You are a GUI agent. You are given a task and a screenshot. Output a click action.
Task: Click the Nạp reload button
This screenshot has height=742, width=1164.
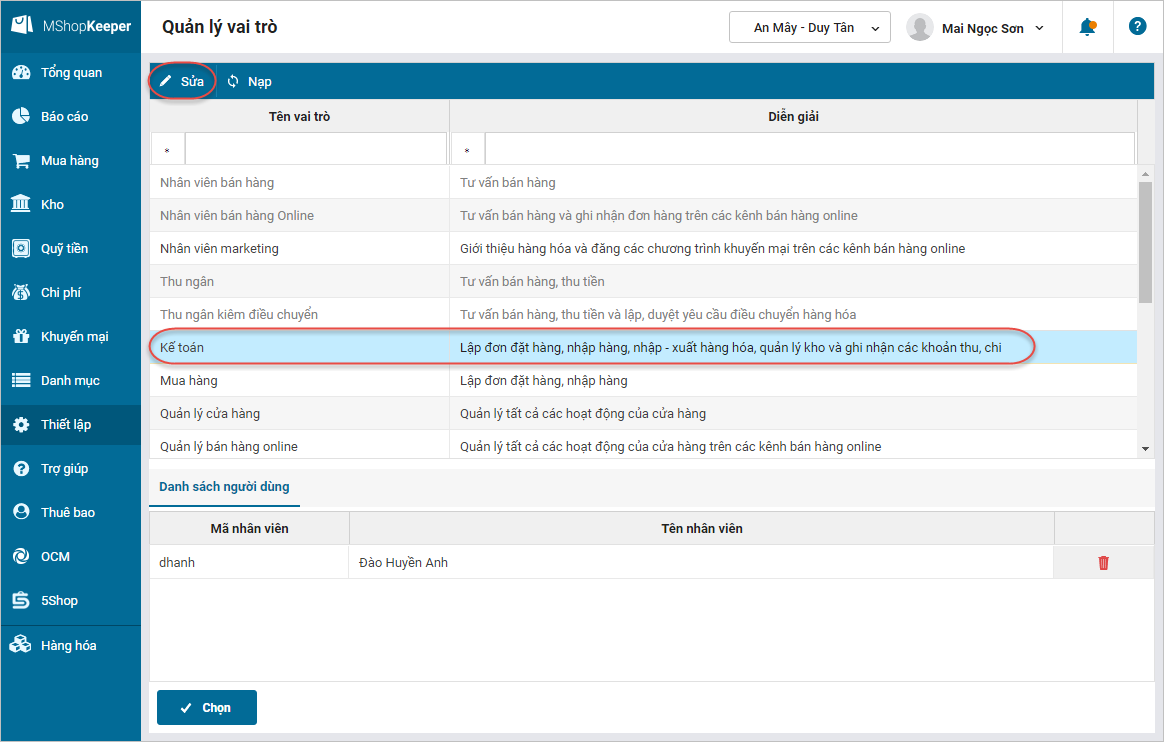249,82
